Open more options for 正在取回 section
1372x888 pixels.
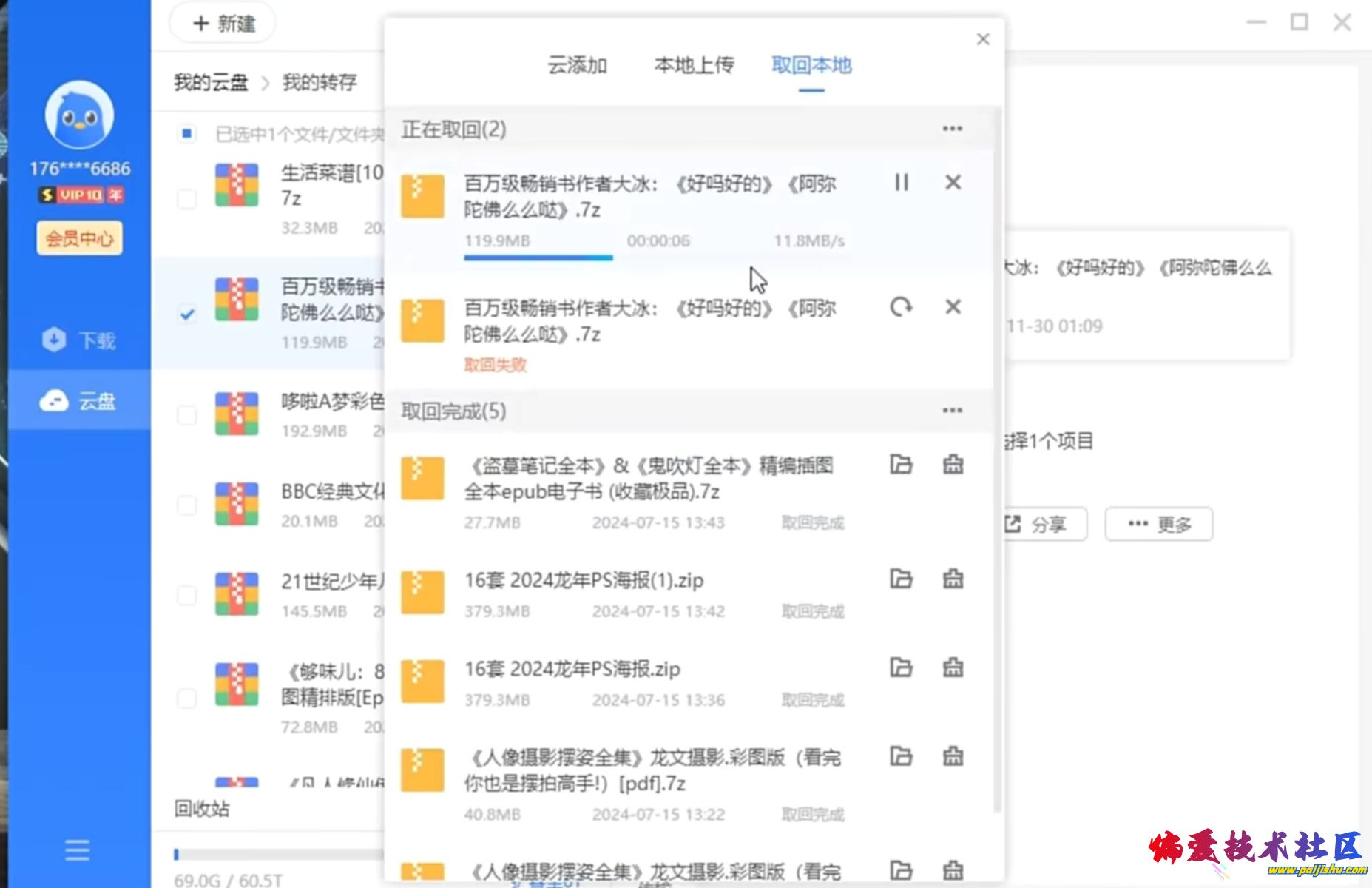[x=952, y=129]
